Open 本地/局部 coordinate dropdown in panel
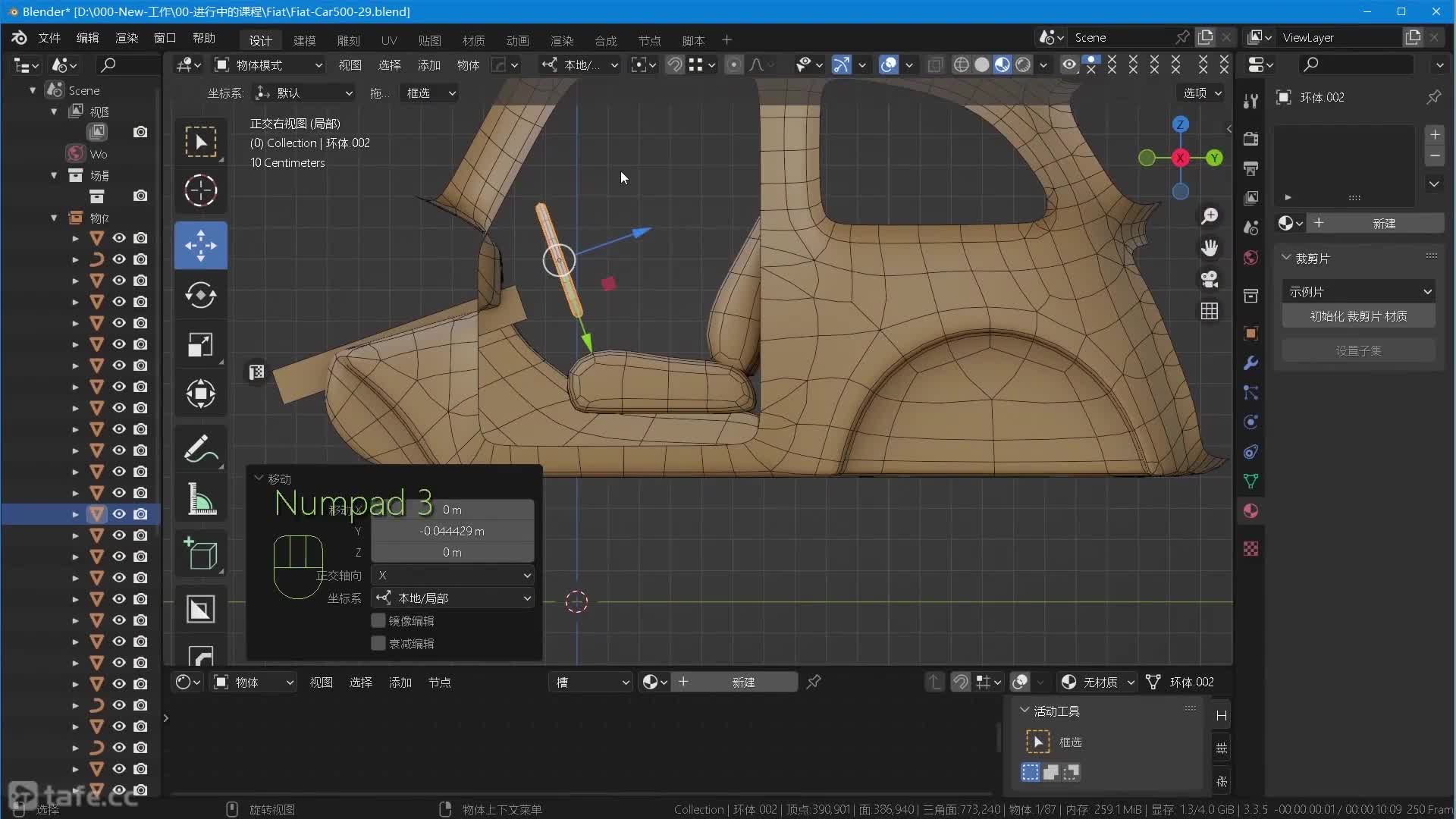Viewport: 1456px width, 819px height. (x=453, y=598)
